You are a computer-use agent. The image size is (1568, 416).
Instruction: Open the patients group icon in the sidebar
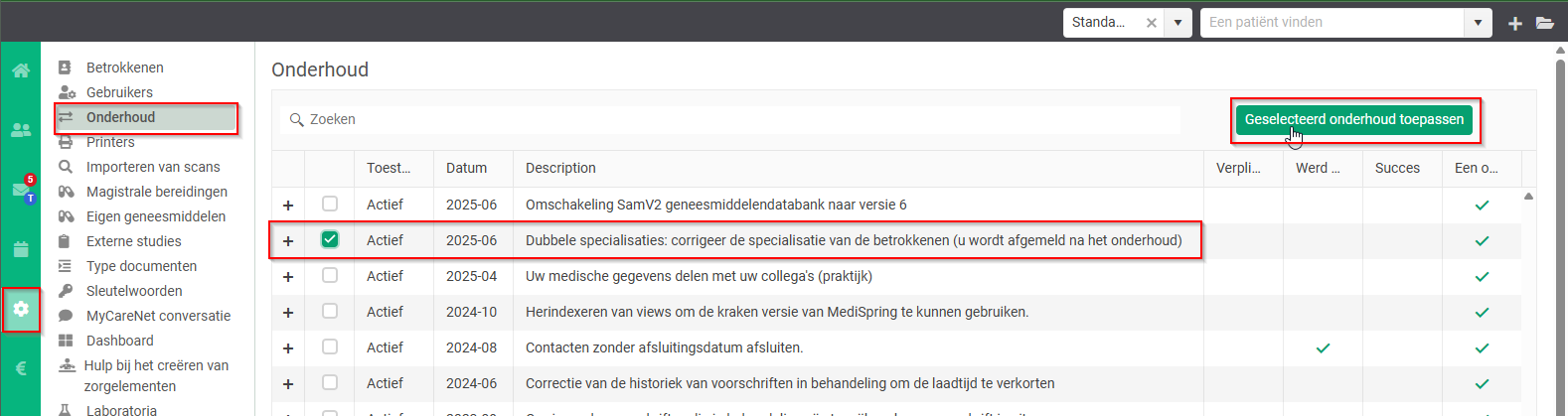[21, 130]
